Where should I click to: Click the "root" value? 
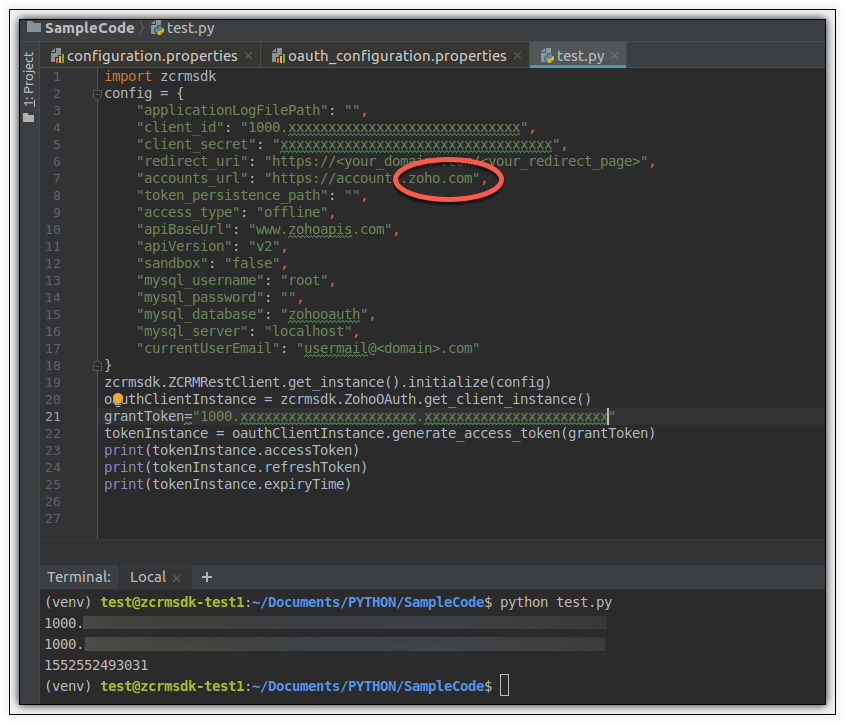coord(304,281)
